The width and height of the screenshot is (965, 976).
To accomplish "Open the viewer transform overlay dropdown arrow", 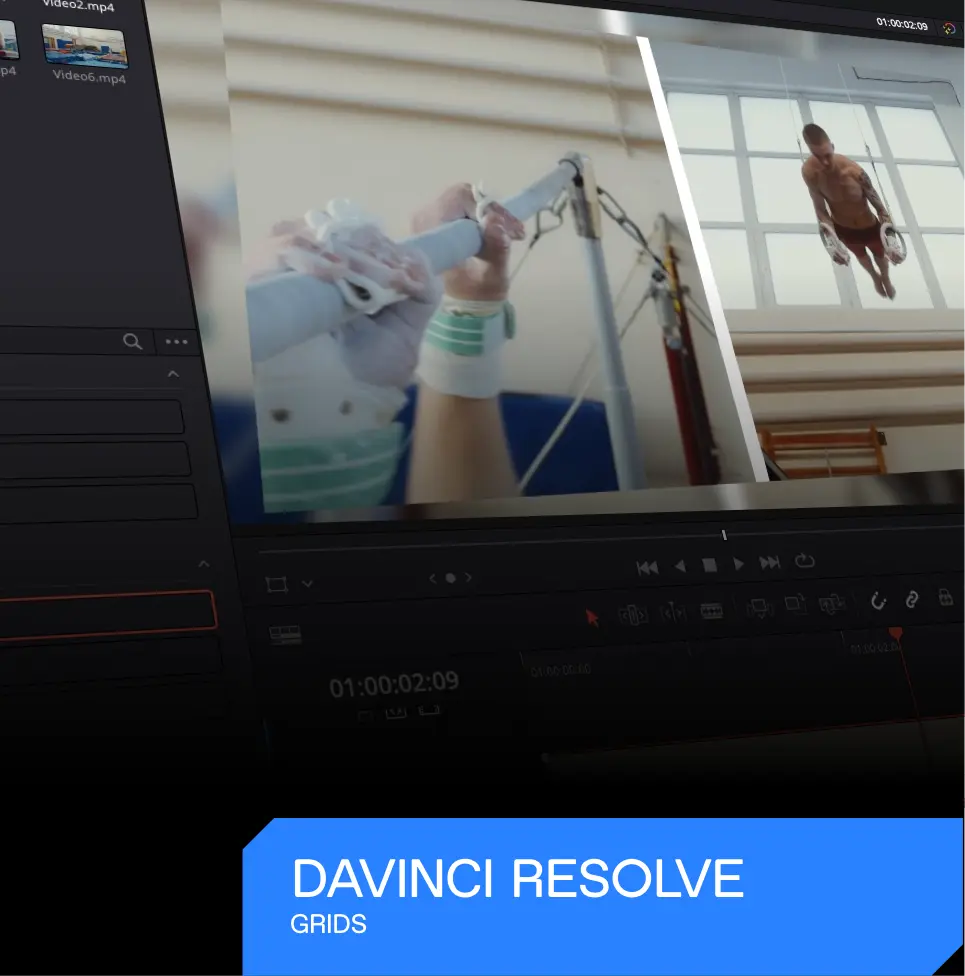I will [x=308, y=584].
